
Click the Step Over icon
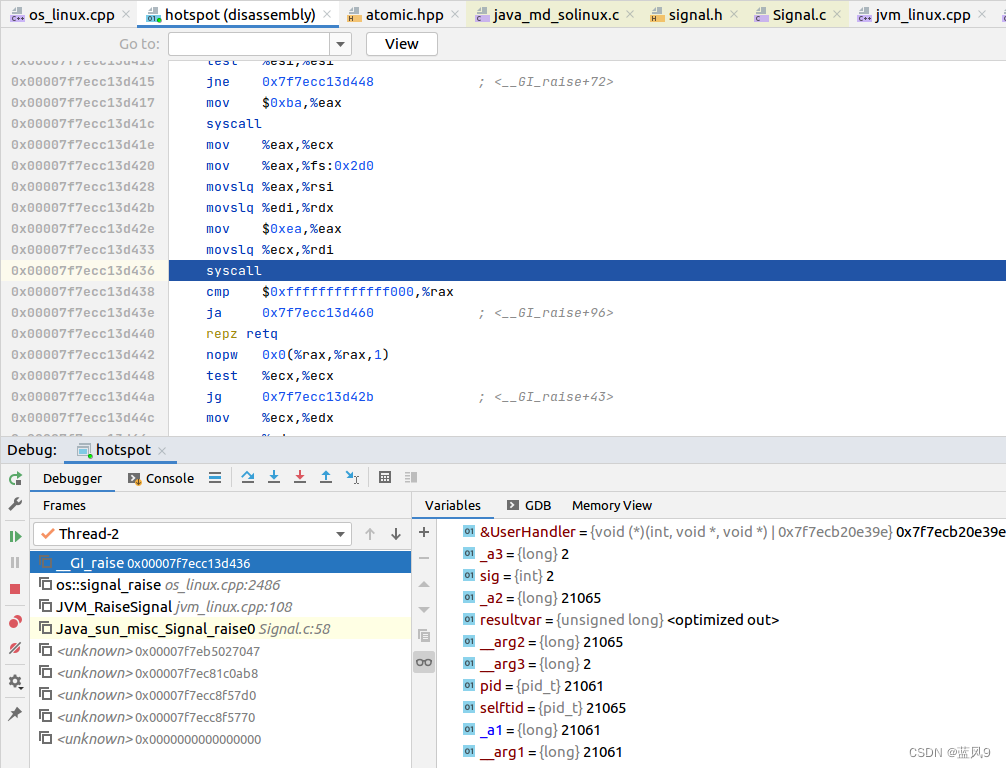(248, 477)
